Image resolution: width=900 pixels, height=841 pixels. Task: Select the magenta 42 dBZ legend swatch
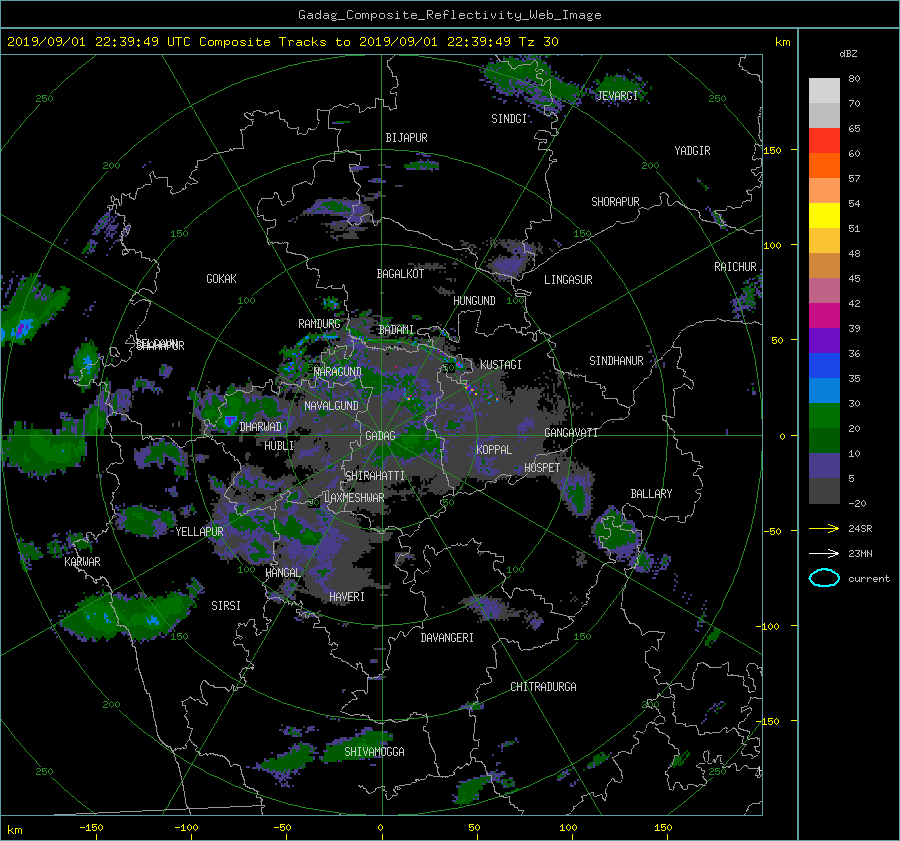824,315
